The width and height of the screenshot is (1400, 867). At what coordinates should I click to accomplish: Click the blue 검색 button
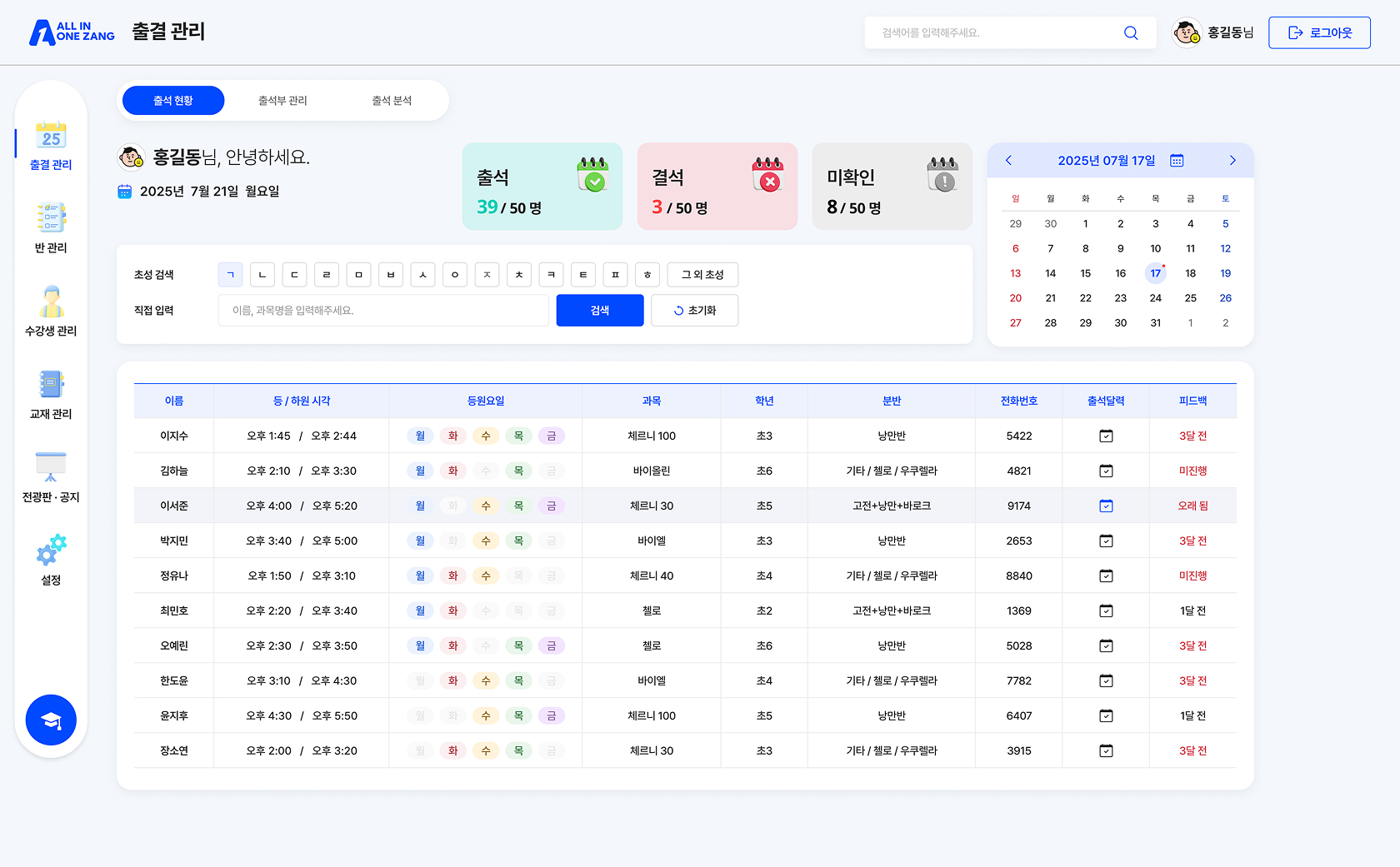pyautogui.click(x=600, y=311)
